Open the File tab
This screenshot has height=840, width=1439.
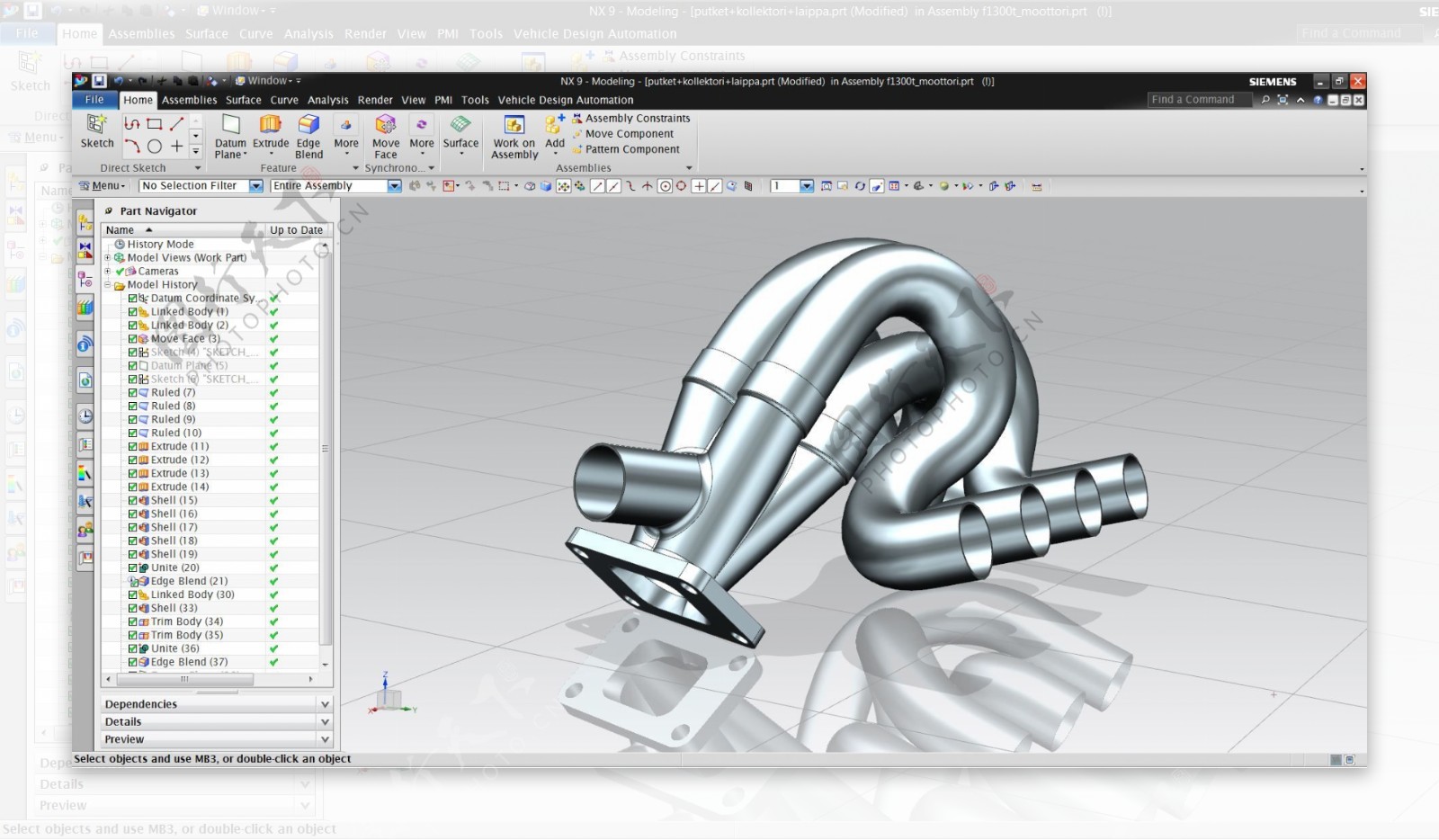[94, 100]
